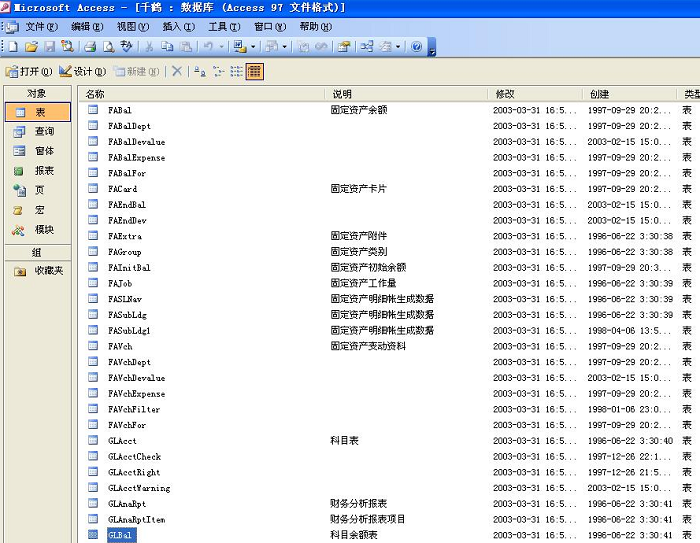Viewport: 700px width, 543px height.
Task: Click the New database toolbar icon
Action: [x=13, y=46]
